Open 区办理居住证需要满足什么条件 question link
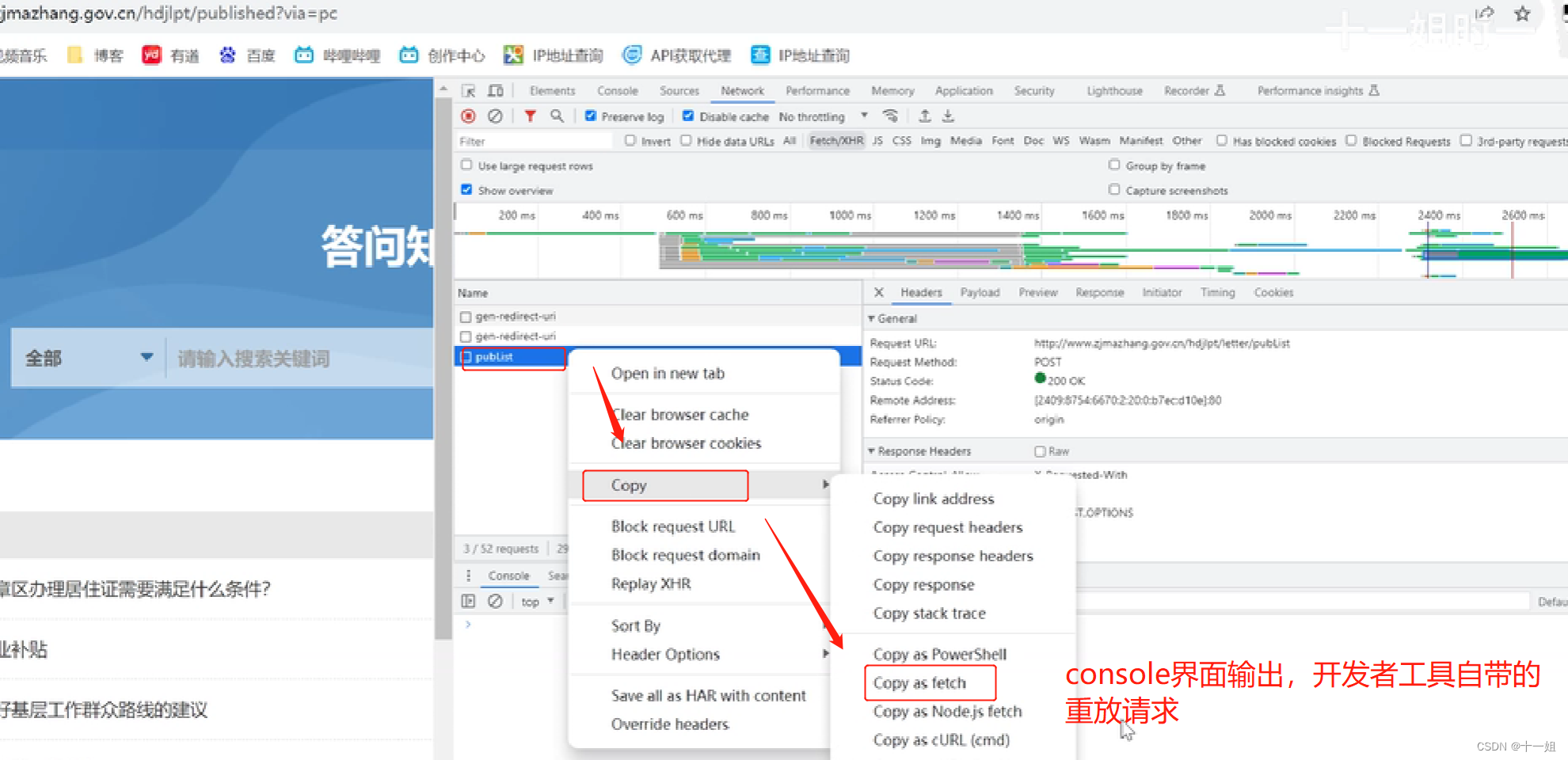This screenshot has width=1568, height=760. pos(136,588)
